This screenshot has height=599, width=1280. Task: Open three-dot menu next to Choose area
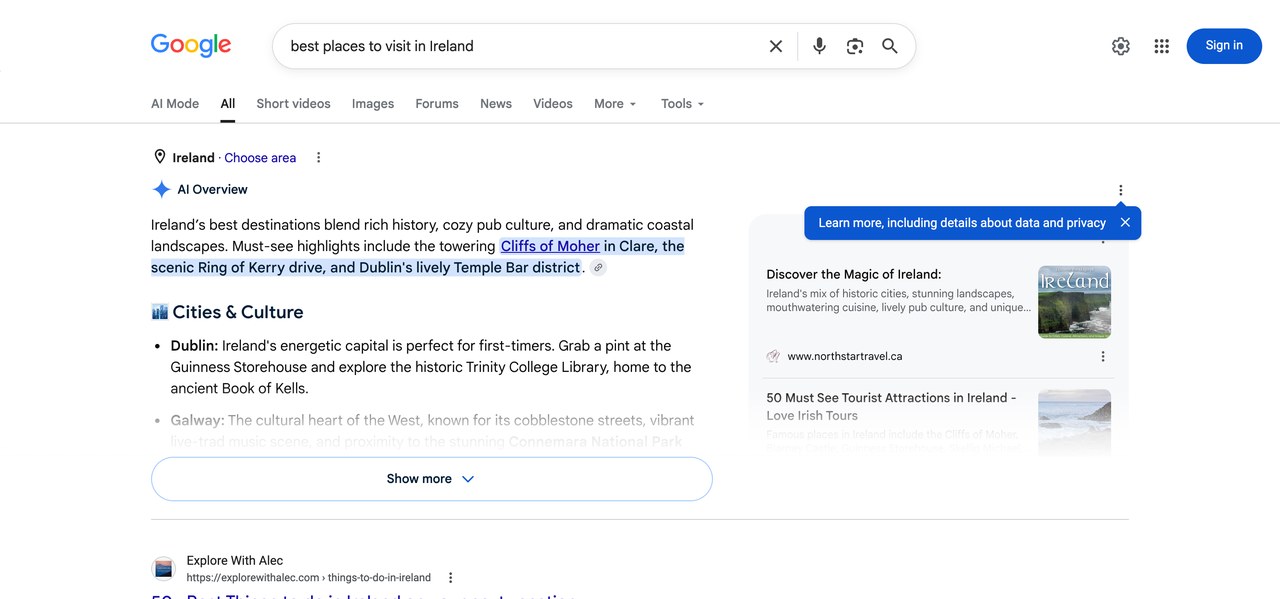pos(318,157)
